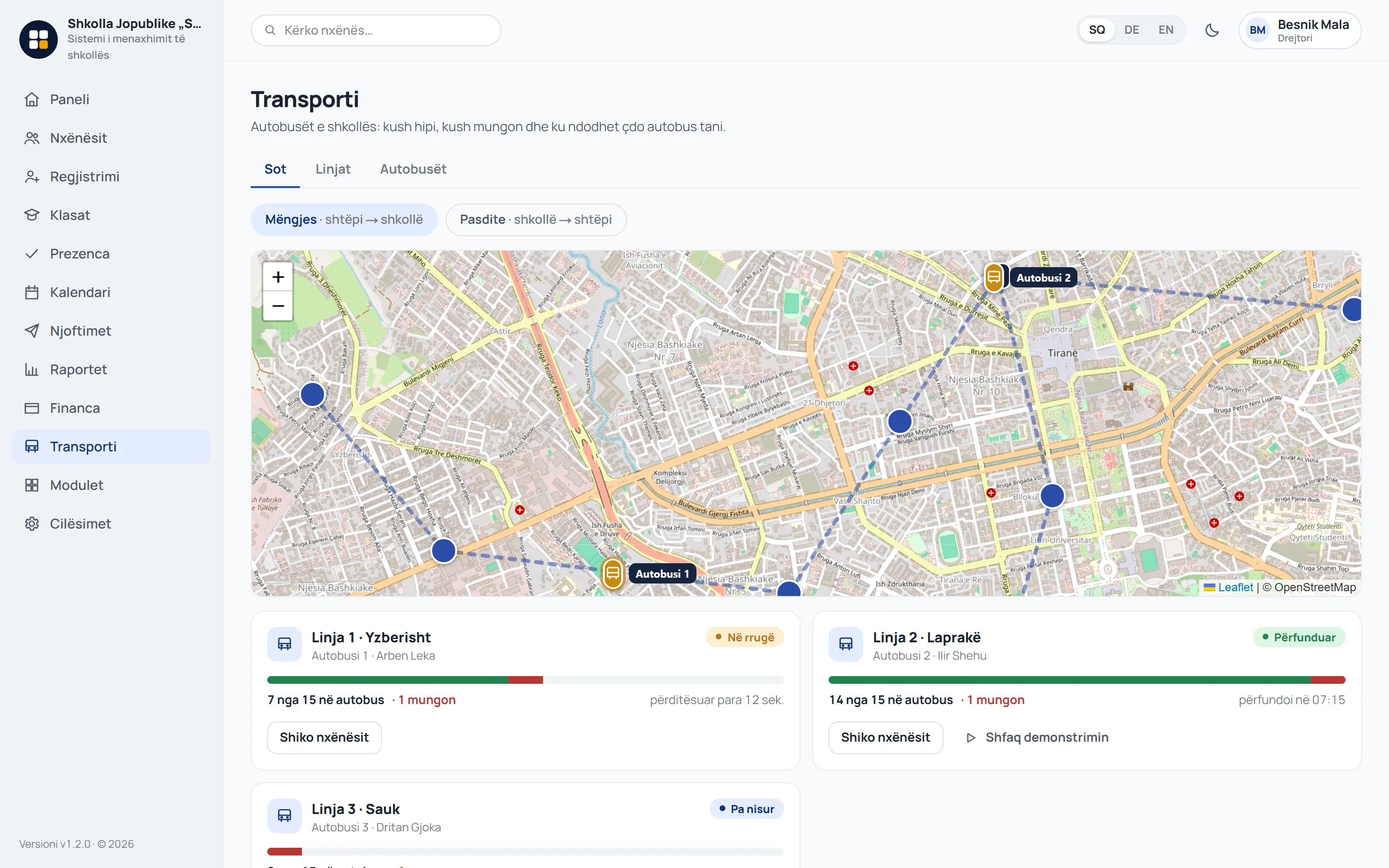Click the Linja 2 Laprakë bus icon
Screen dimensions: 1389x868
pyautogui.click(x=845, y=644)
